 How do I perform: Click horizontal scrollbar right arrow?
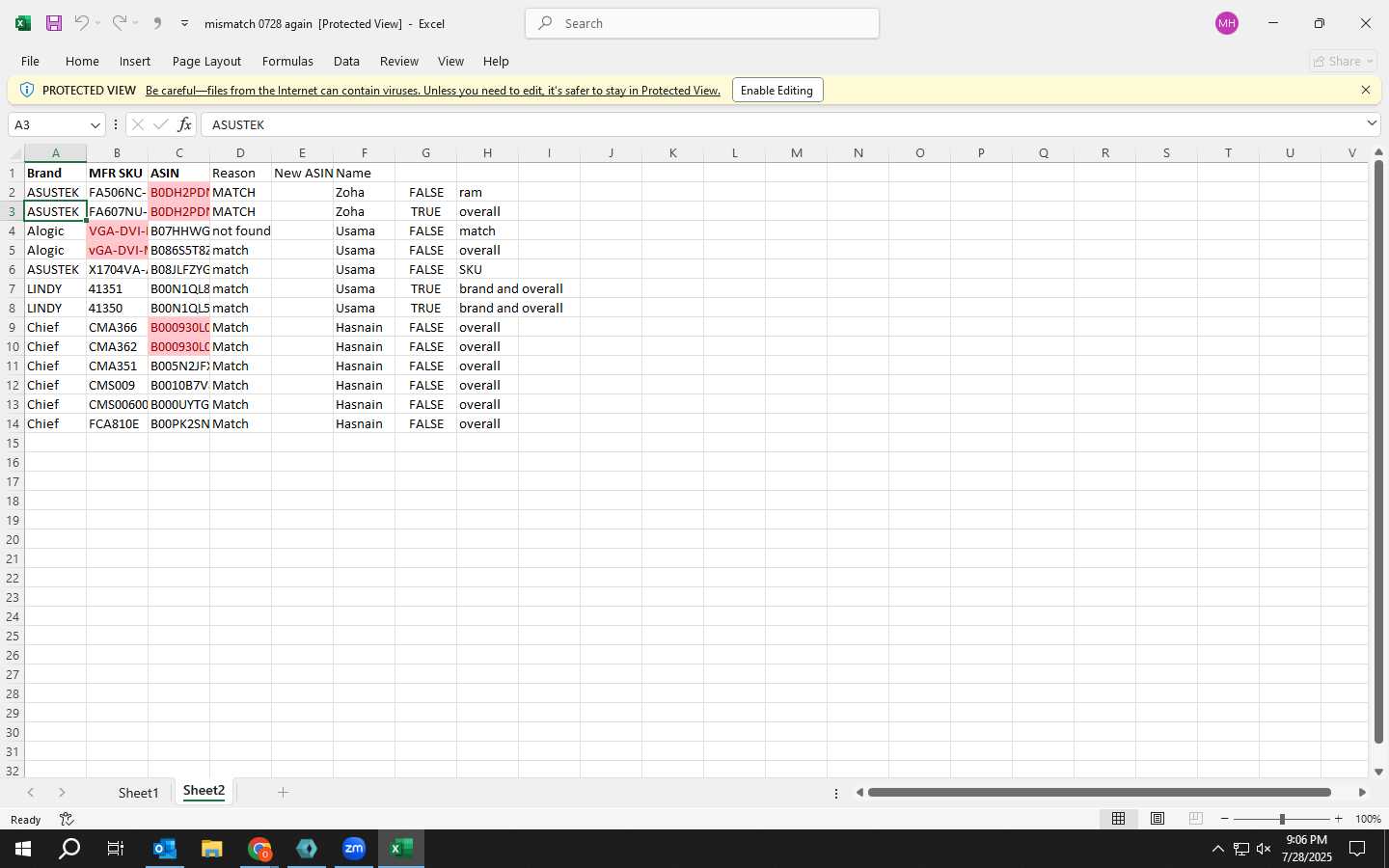1362,792
